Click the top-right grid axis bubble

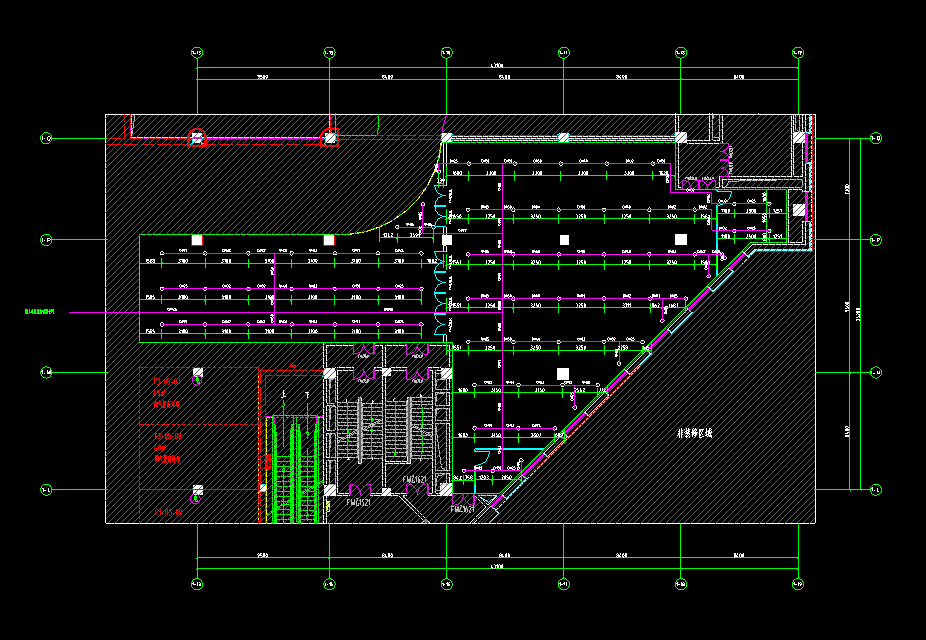(x=797, y=52)
